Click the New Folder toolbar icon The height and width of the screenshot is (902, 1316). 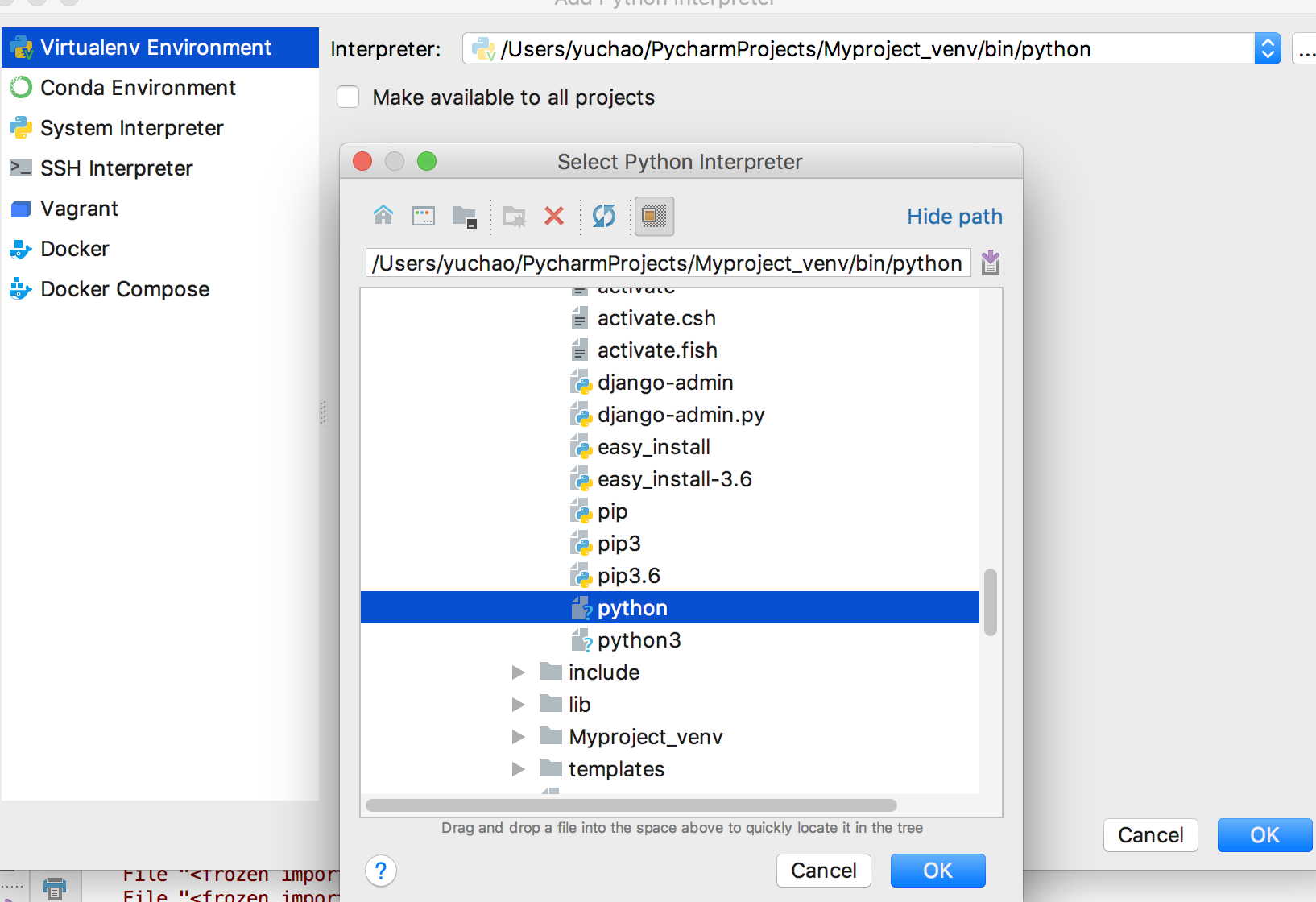tap(513, 216)
